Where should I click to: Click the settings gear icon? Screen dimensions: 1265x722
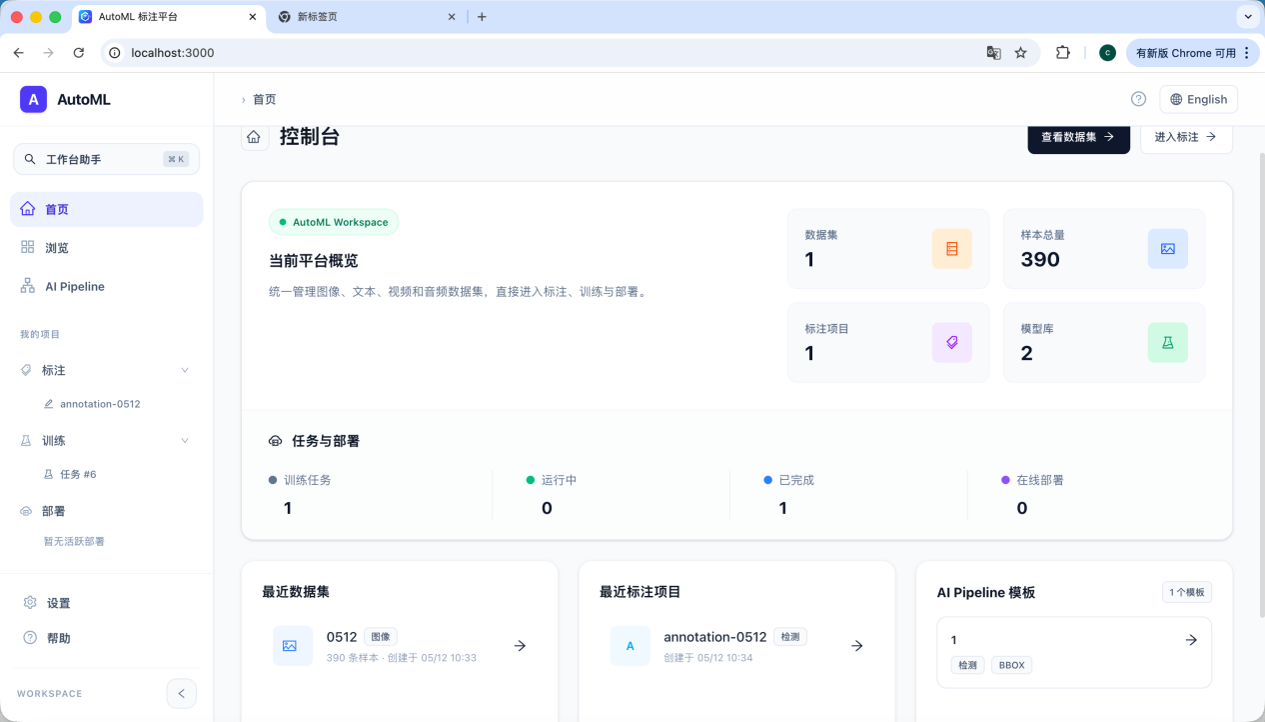pyautogui.click(x=30, y=603)
